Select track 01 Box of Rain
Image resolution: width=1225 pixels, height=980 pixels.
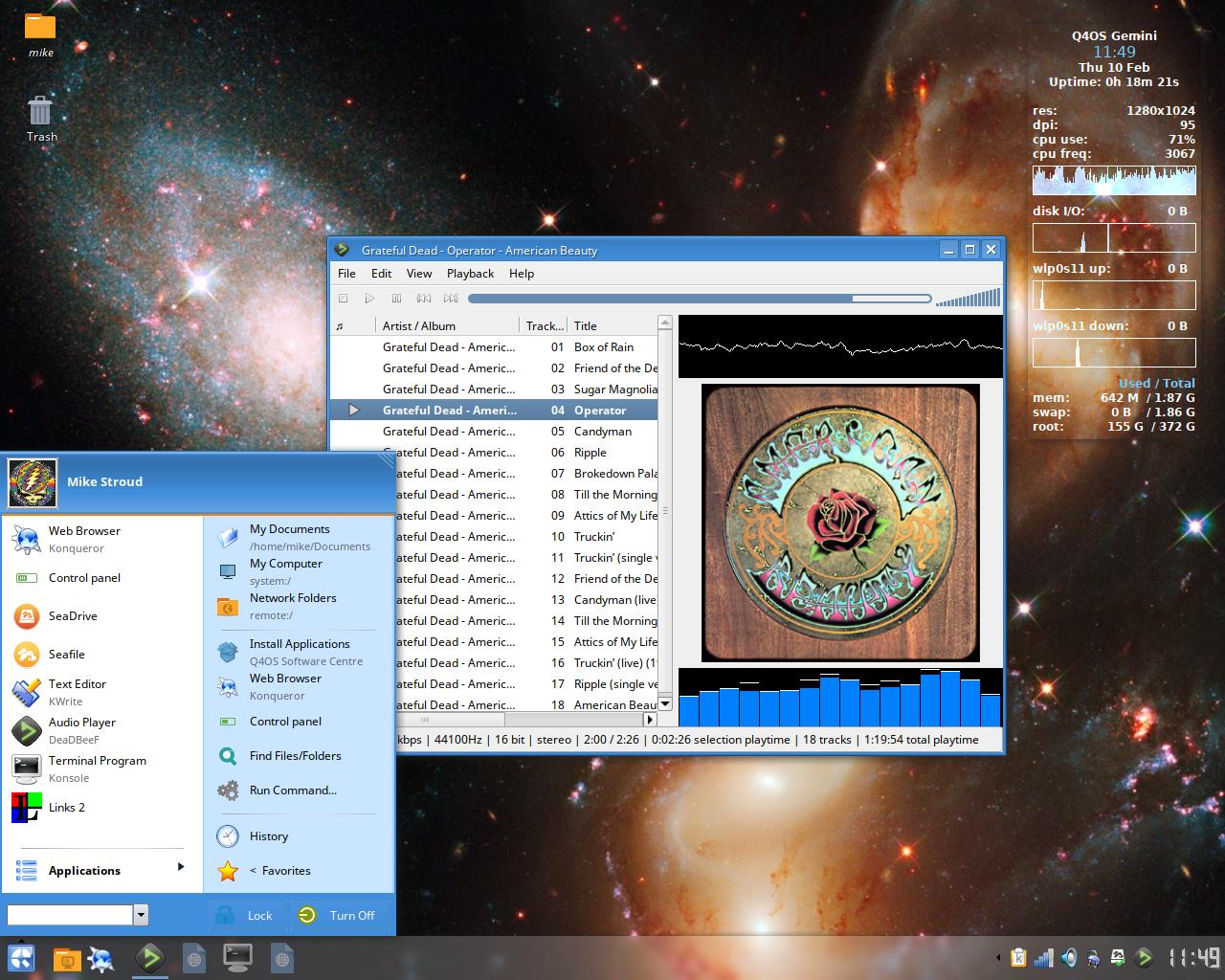[x=494, y=346]
